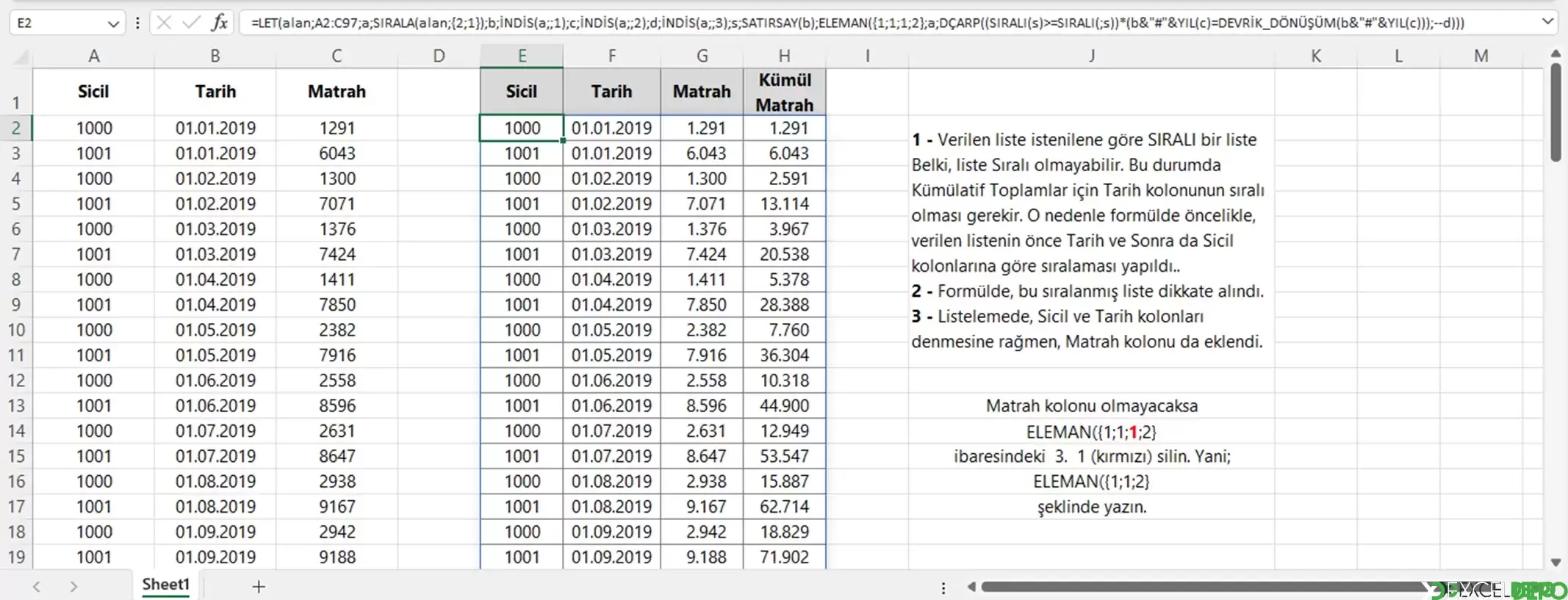Viewport: 1568px width, 600px height.
Task: Select cell H17 value 62.714
Action: pos(784,506)
